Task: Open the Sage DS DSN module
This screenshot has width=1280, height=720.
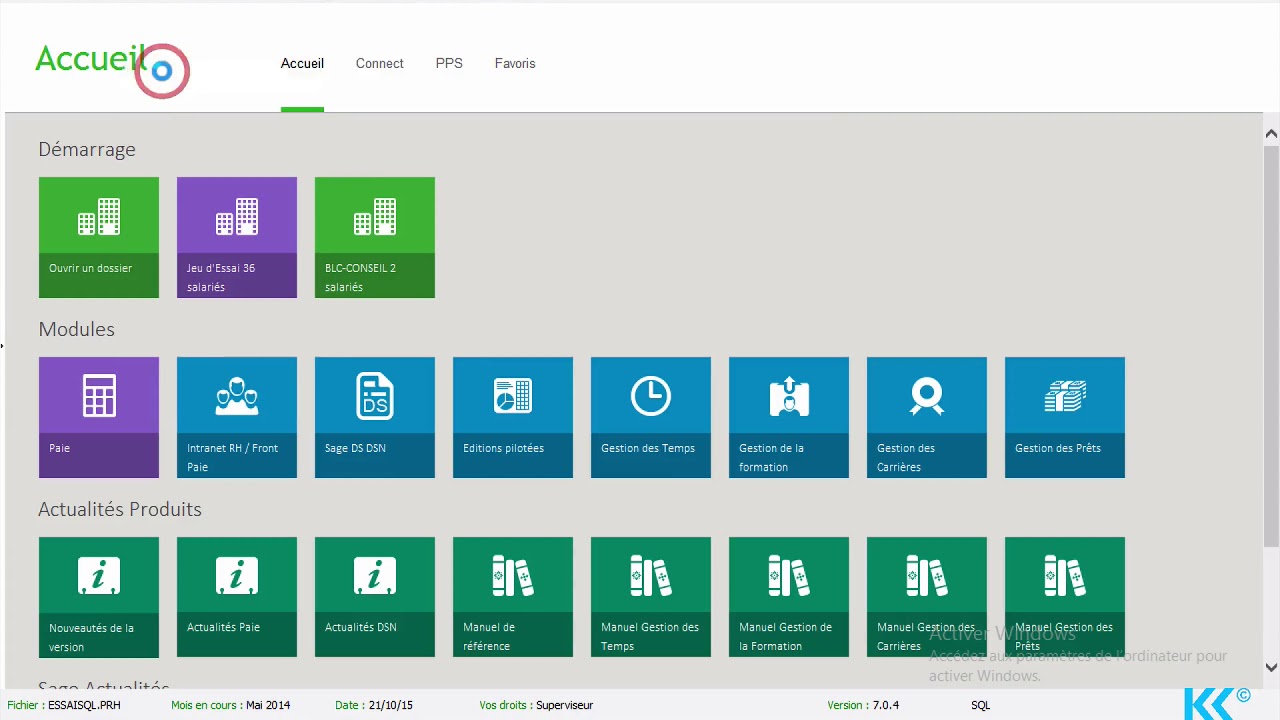Action: pos(374,417)
